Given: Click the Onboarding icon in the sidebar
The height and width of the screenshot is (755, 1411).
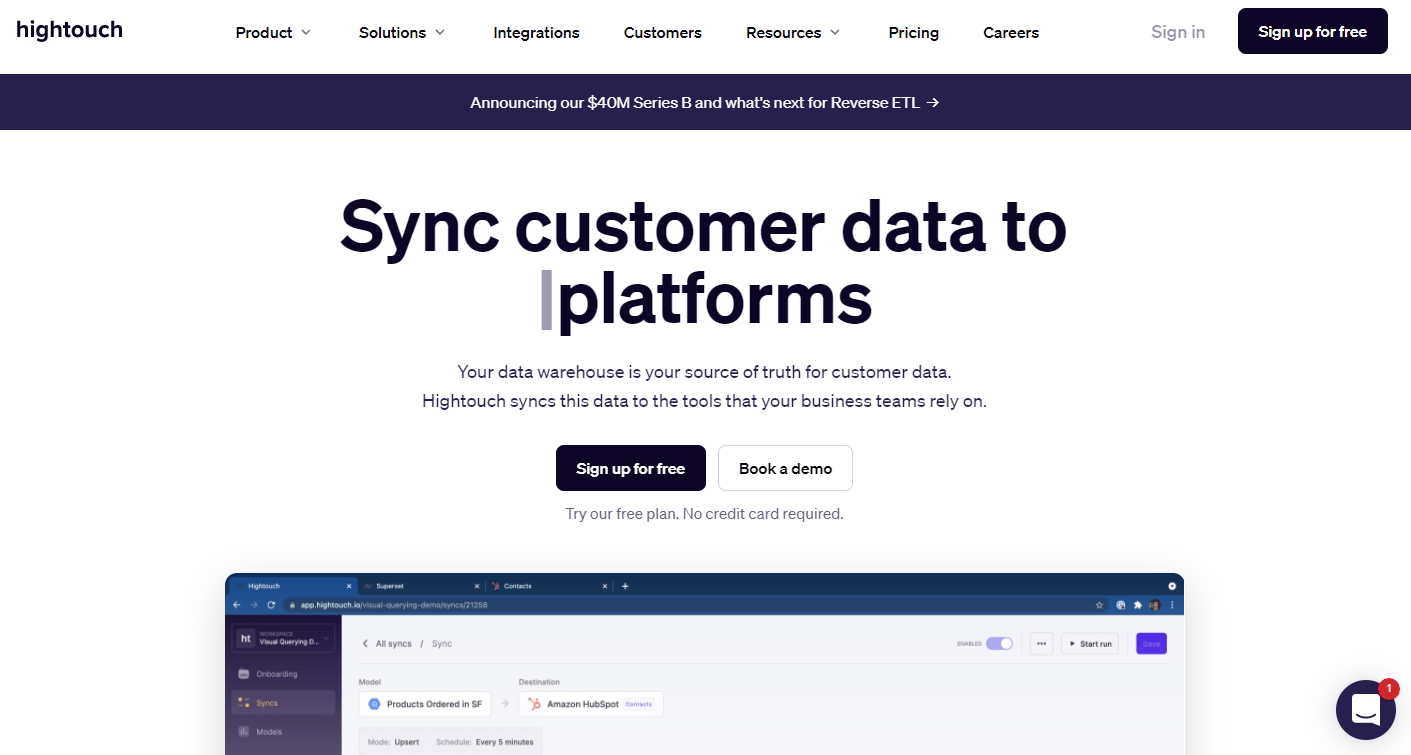Looking at the screenshot, I should pyautogui.click(x=242, y=674).
